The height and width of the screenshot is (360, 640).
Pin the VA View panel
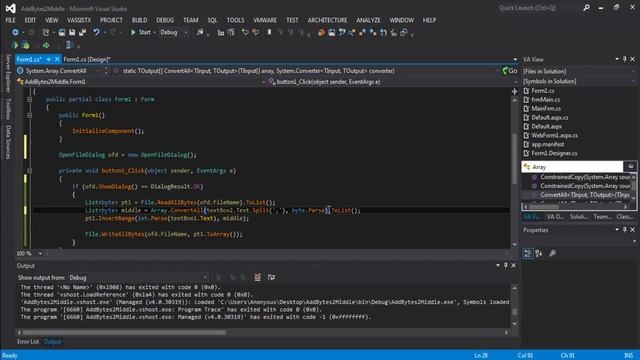(x=624, y=59)
